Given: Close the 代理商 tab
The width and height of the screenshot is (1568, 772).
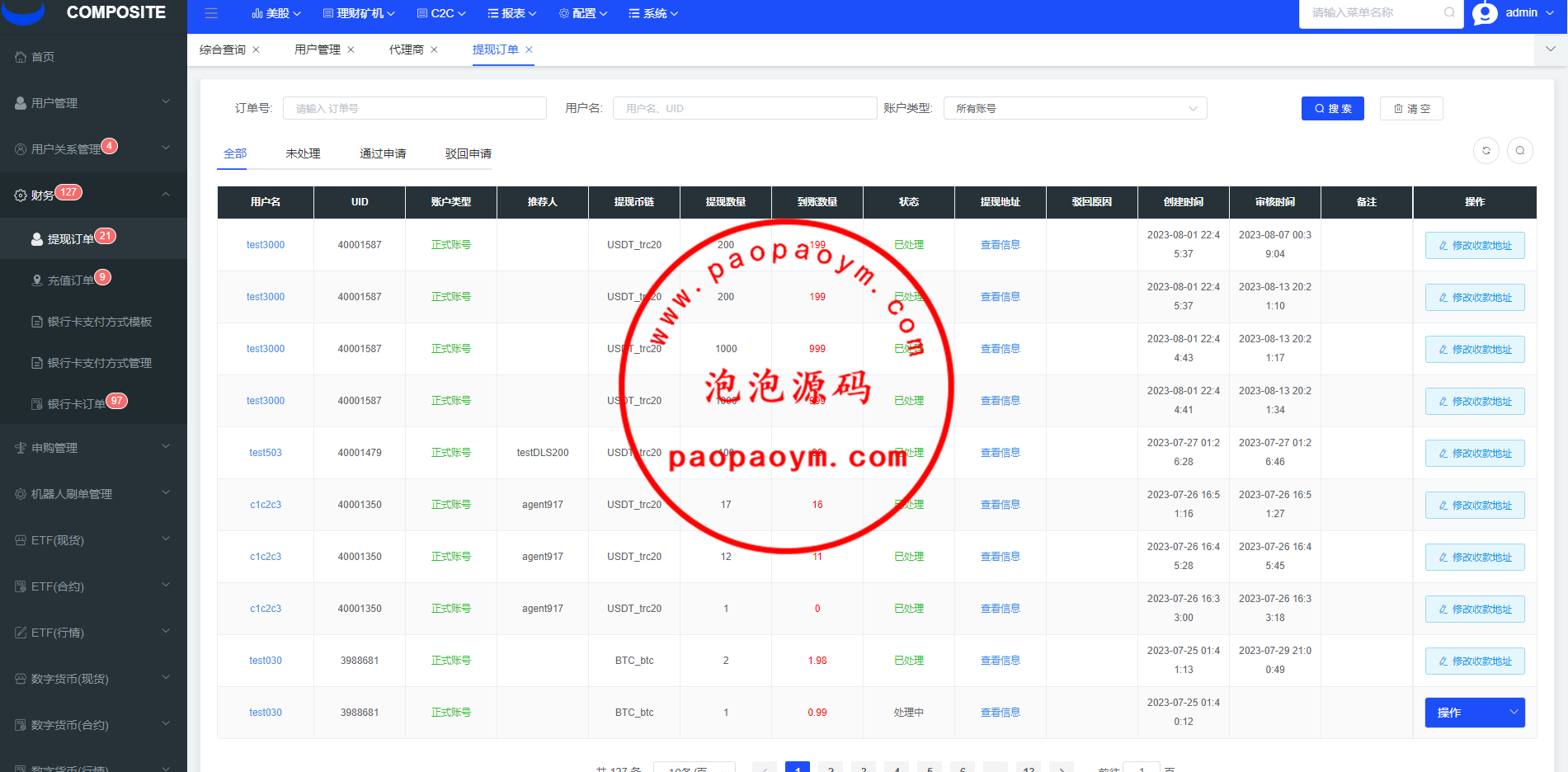Looking at the screenshot, I should (434, 49).
